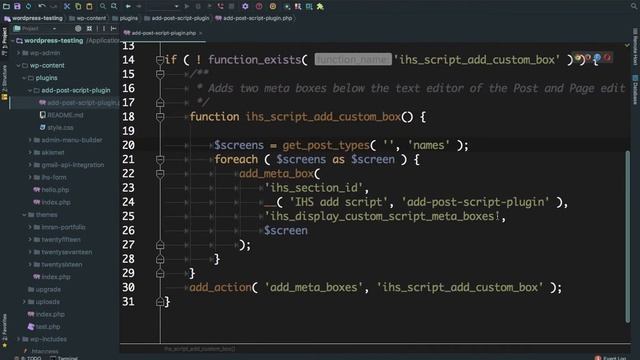Toggle code fold at line 18

pyautogui.click(x=160, y=117)
